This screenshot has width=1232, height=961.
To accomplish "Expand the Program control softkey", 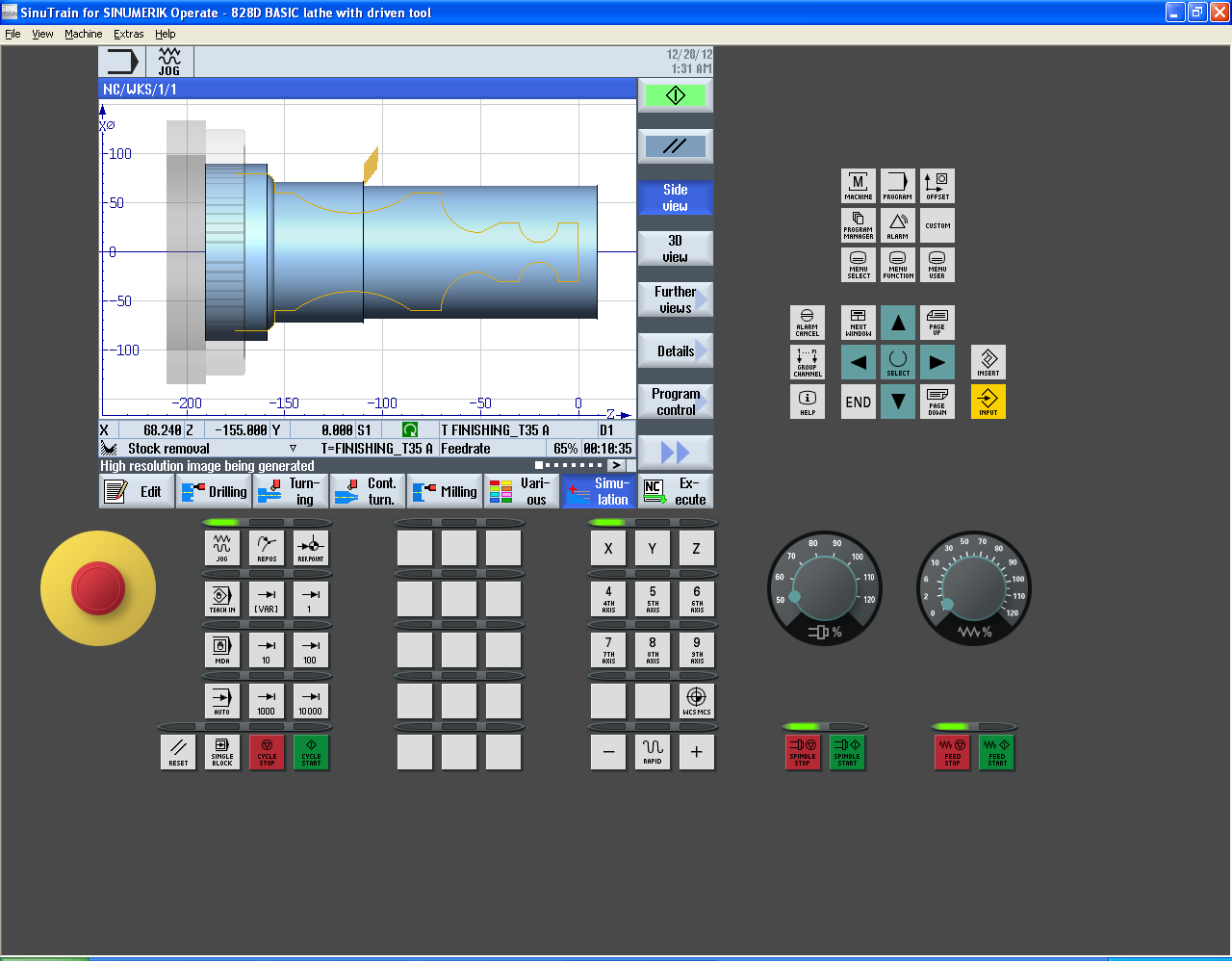I will [x=676, y=402].
